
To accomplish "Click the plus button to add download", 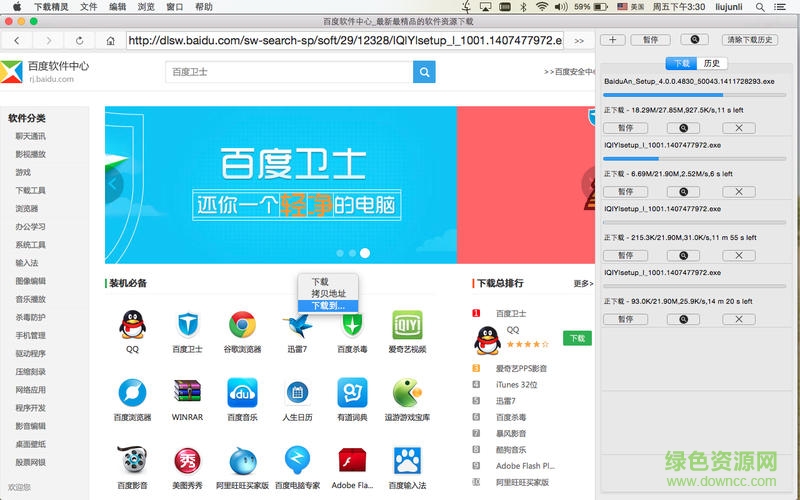I will (x=613, y=40).
